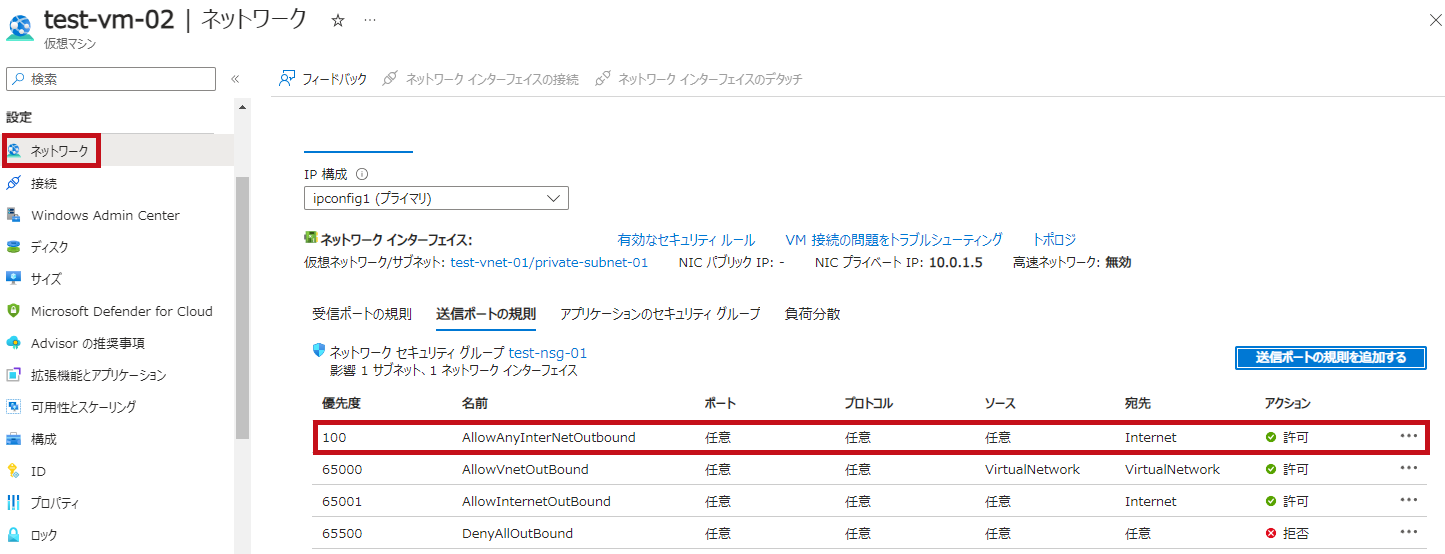
Task: Click the ポート column header
Action: (720, 404)
